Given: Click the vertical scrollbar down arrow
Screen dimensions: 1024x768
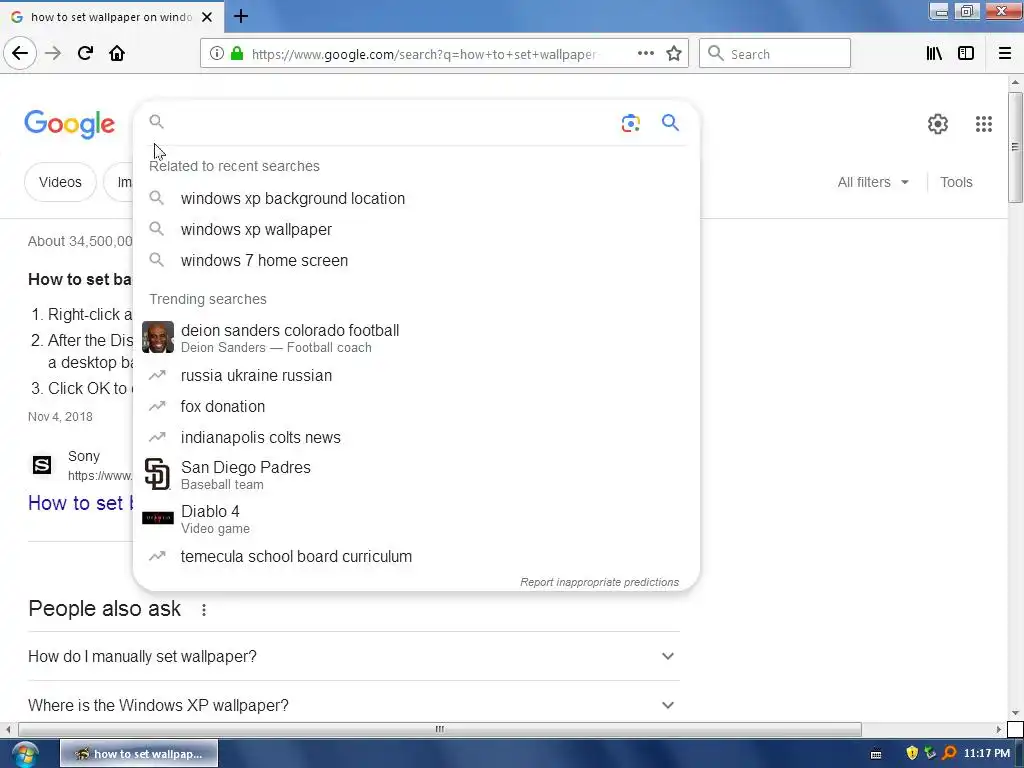Looking at the screenshot, I should 1015,713.
